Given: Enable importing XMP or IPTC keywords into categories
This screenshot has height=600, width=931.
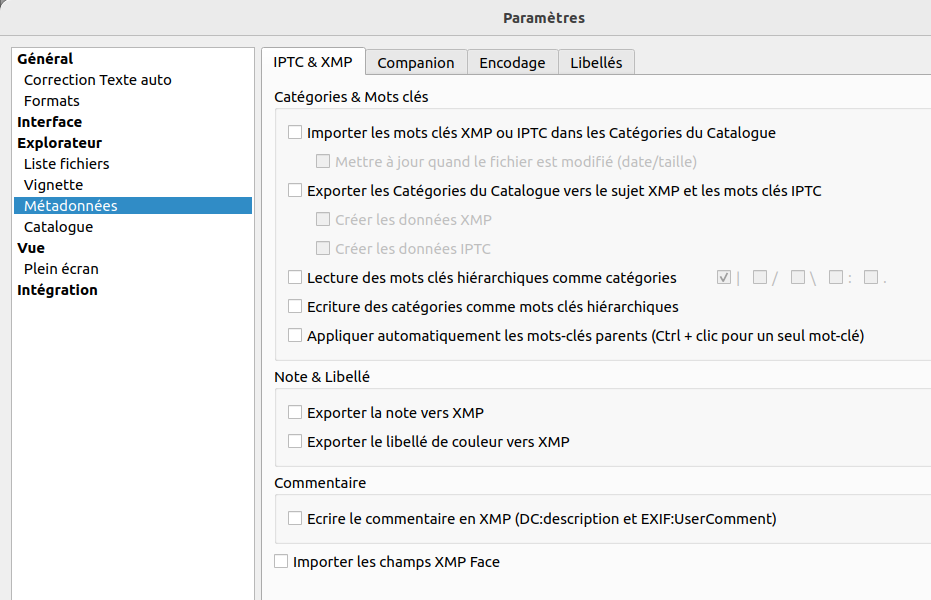Looking at the screenshot, I should (x=295, y=132).
